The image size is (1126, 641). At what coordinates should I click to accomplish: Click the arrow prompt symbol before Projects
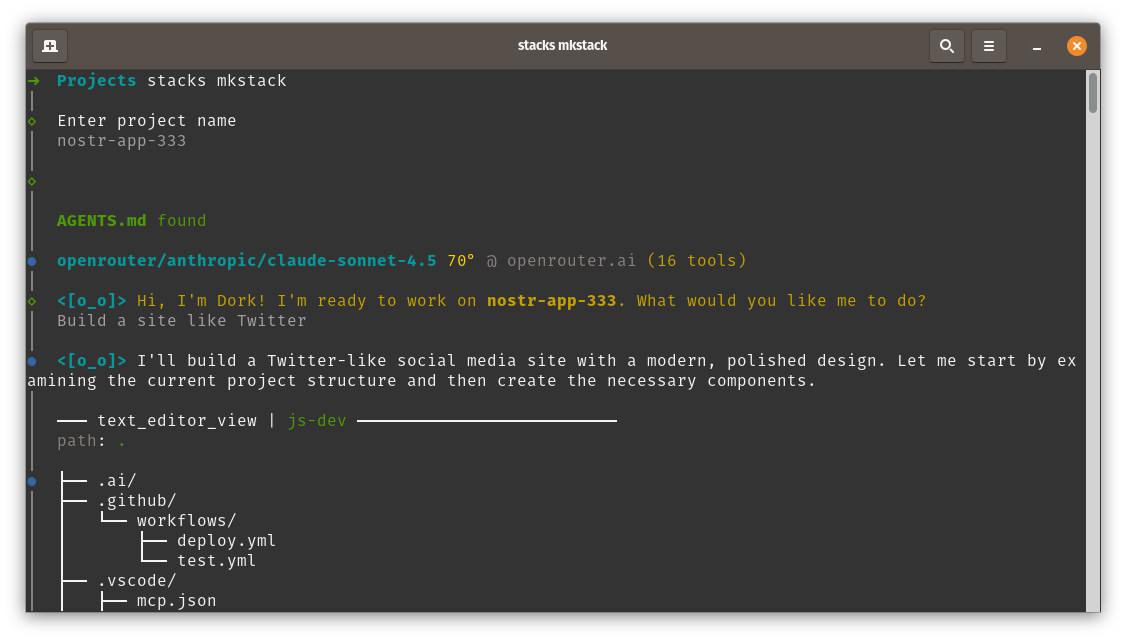[x=34, y=80]
